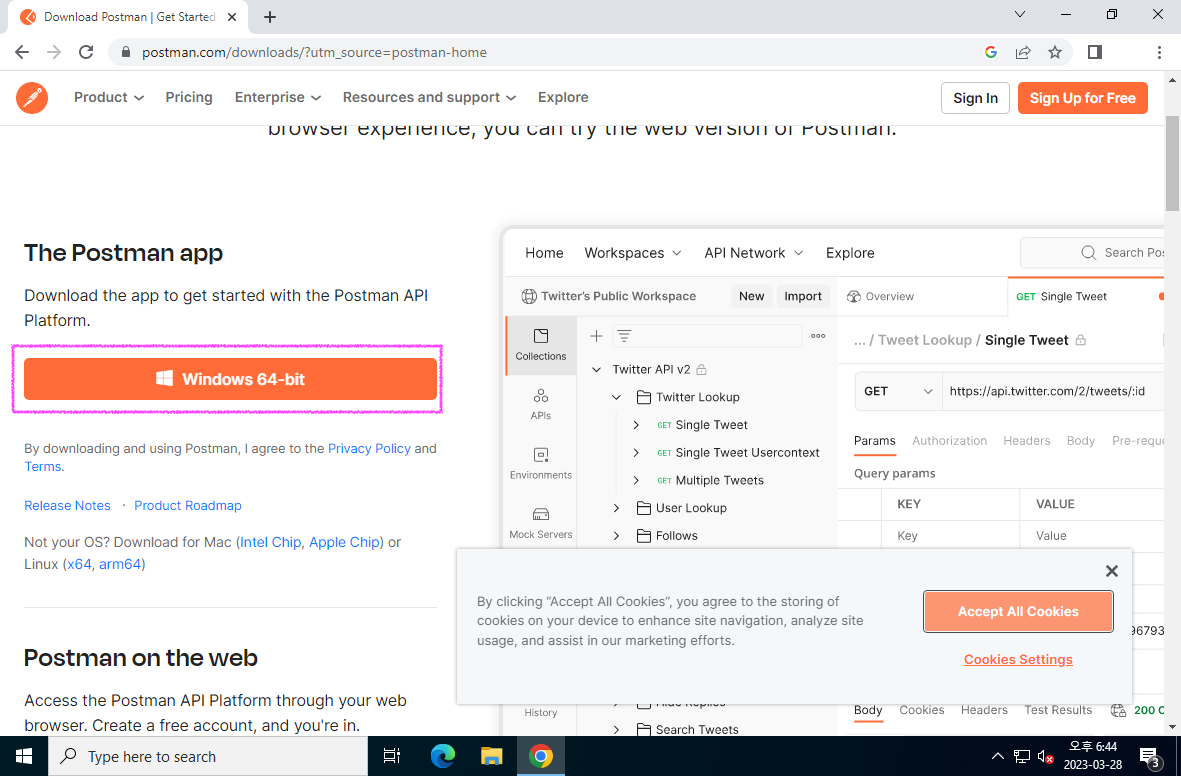This screenshot has height=776, width=1181.
Task: Click the taskbar clock and date
Action: pyautogui.click(x=1093, y=756)
